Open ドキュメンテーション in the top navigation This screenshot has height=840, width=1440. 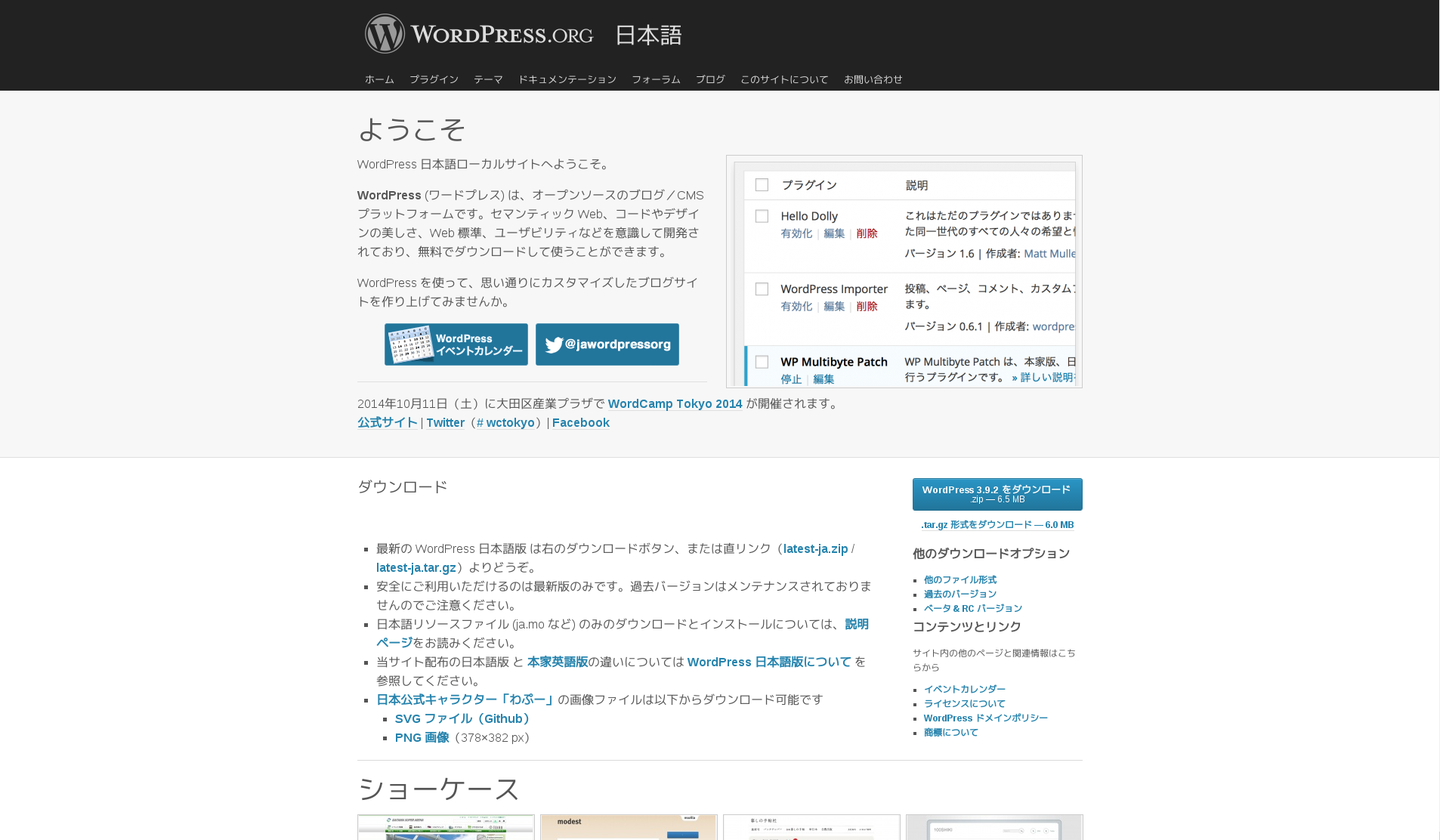pyautogui.click(x=567, y=79)
